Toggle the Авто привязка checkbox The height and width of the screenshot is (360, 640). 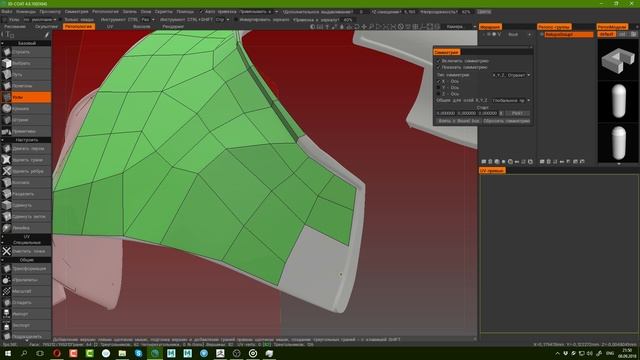point(201,12)
